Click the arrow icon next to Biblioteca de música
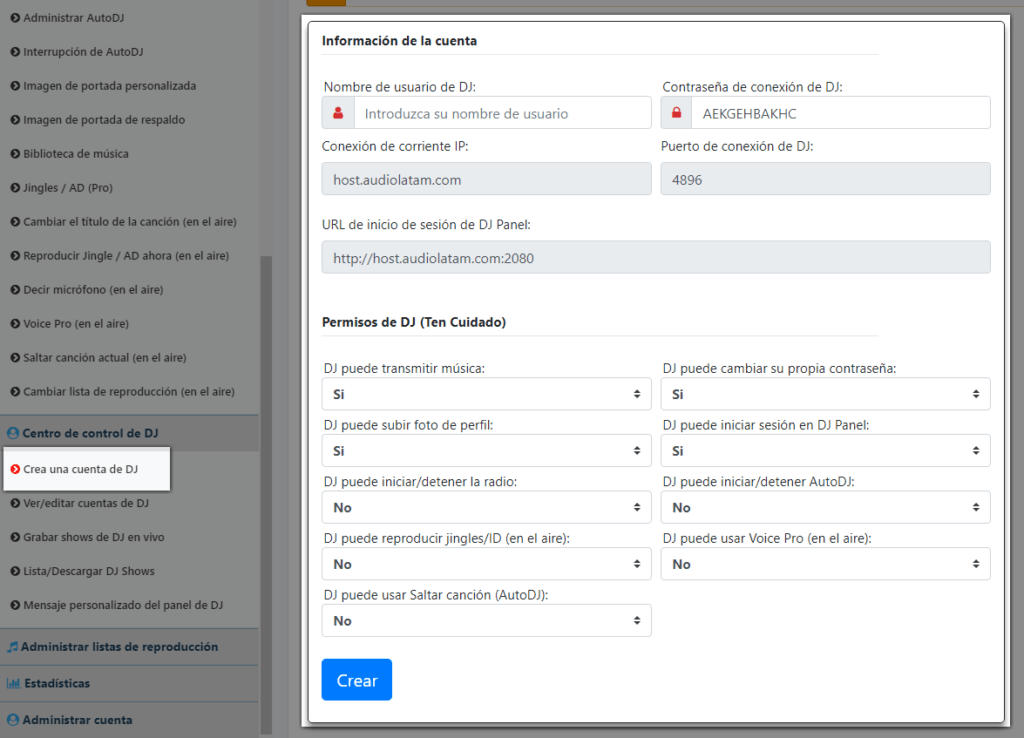Image resolution: width=1024 pixels, height=738 pixels. point(15,153)
